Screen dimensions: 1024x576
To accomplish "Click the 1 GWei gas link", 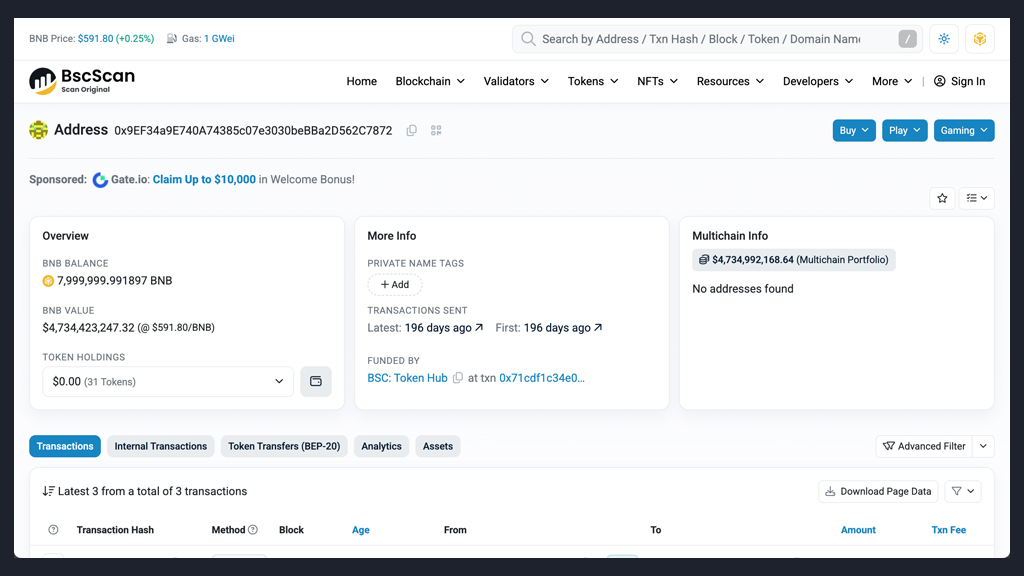I will pos(219,39).
